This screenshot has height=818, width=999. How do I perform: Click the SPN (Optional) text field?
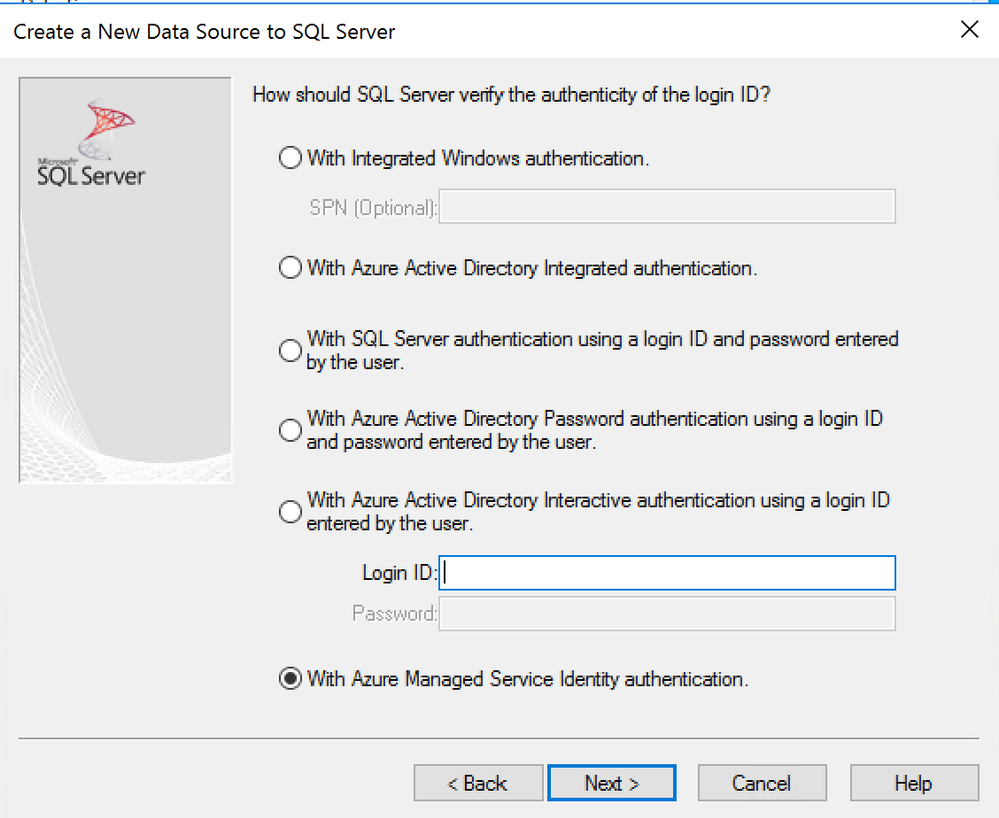[x=667, y=206]
